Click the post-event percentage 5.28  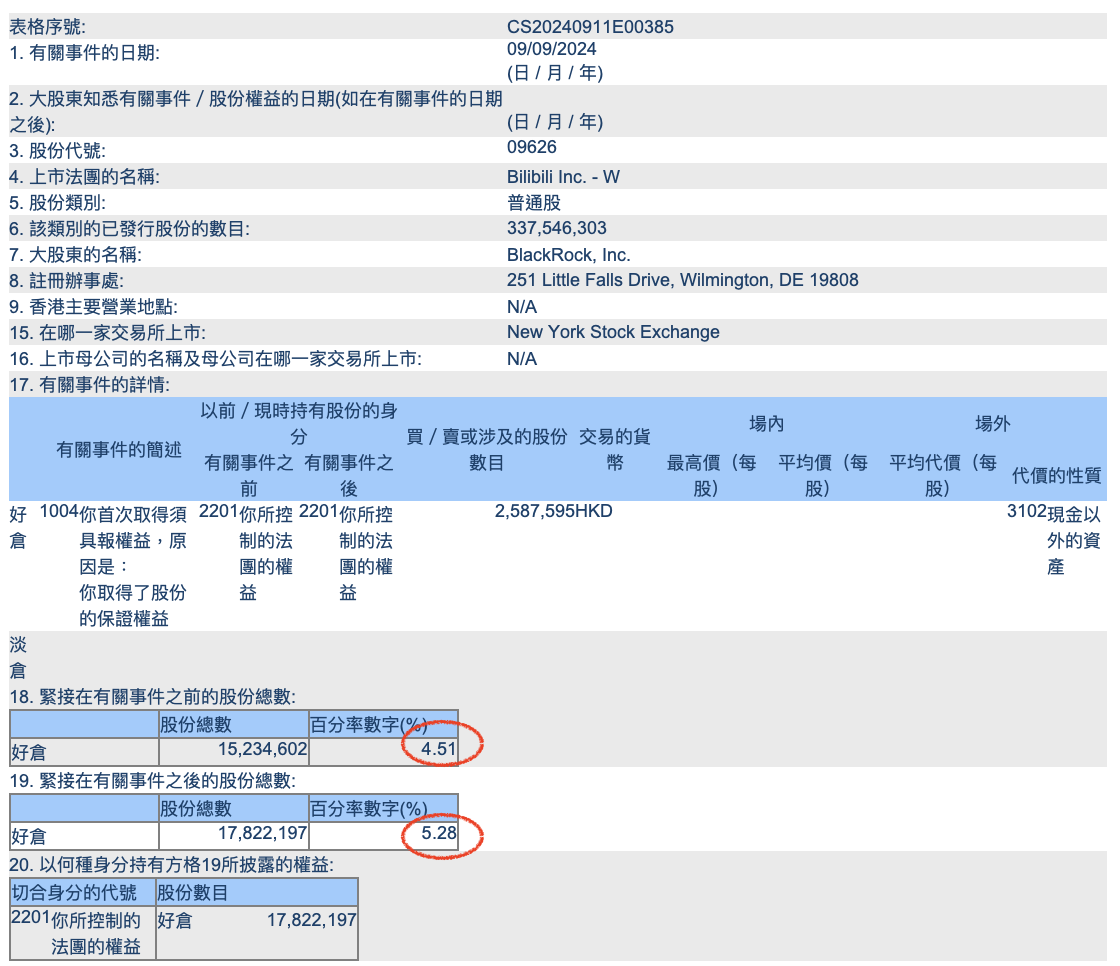pyautogui.click(x=438, y=833)
